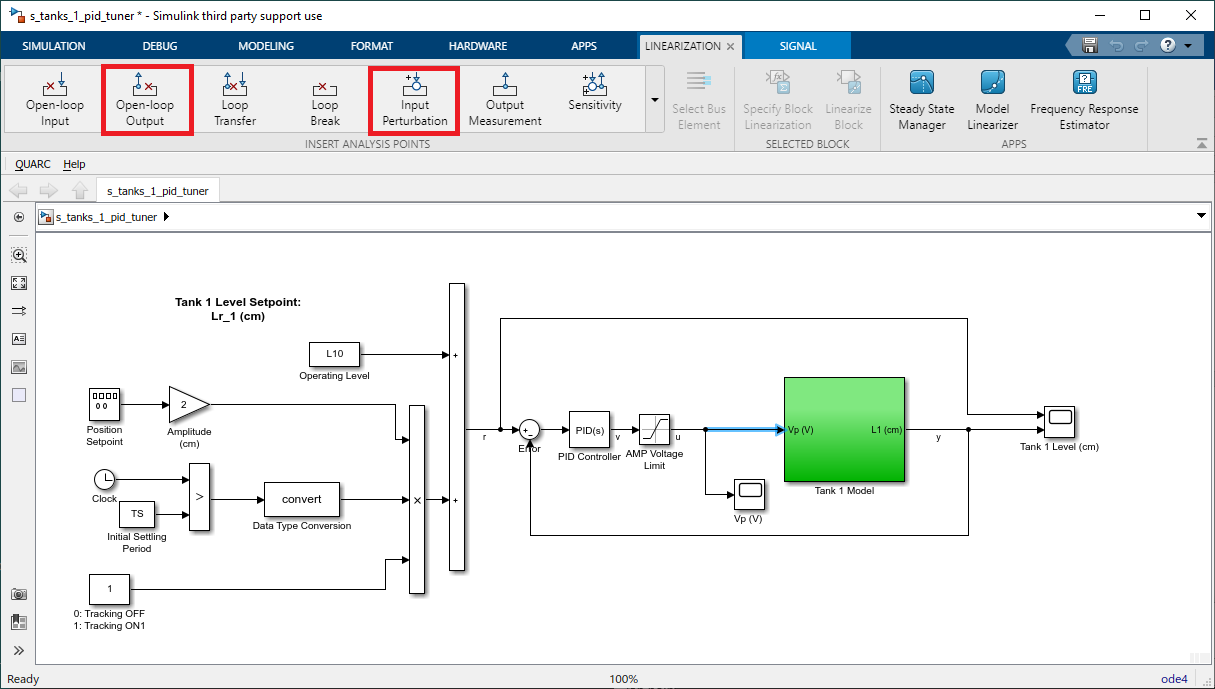Insert a Loop Break point
The height and width of the screenshot is (689, 1215).
click(325, 99)
